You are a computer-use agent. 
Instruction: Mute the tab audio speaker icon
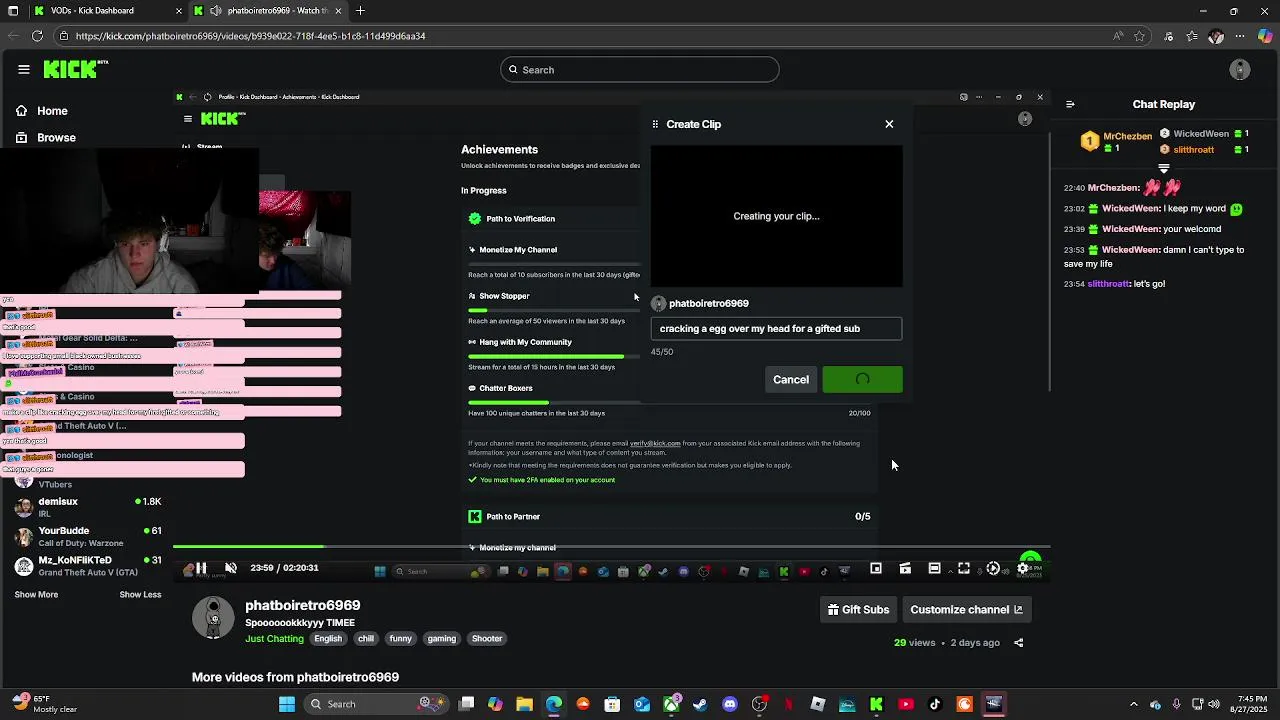(x=215, y=11)
